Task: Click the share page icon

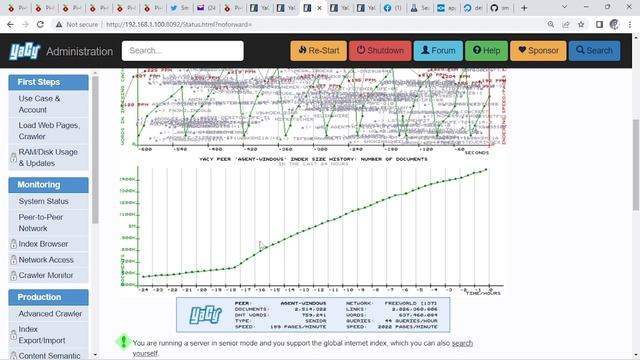Action: click(566, 24)
